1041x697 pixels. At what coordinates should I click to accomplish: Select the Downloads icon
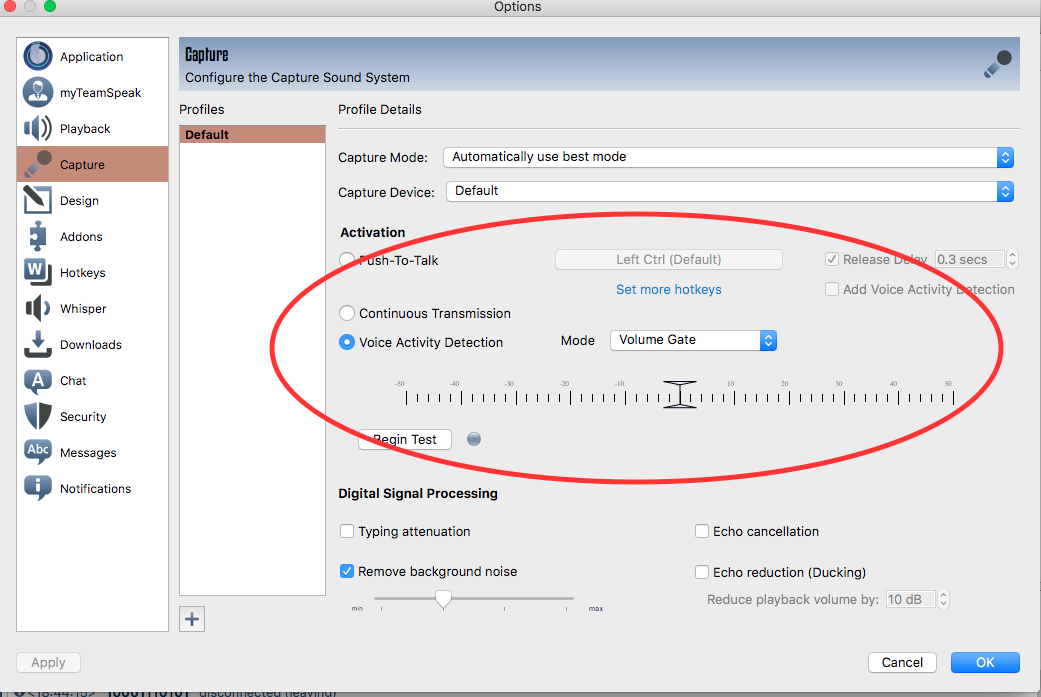37,344
